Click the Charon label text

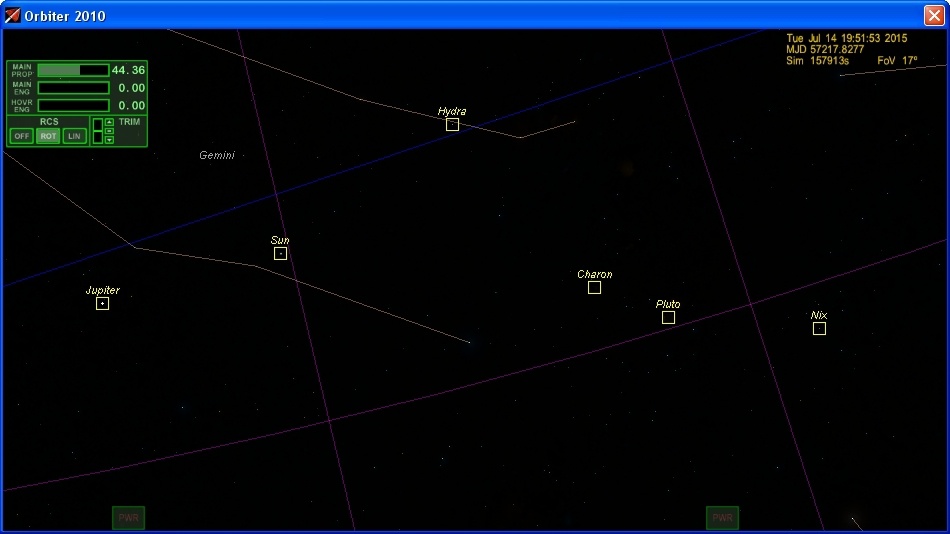coord(594,274)
